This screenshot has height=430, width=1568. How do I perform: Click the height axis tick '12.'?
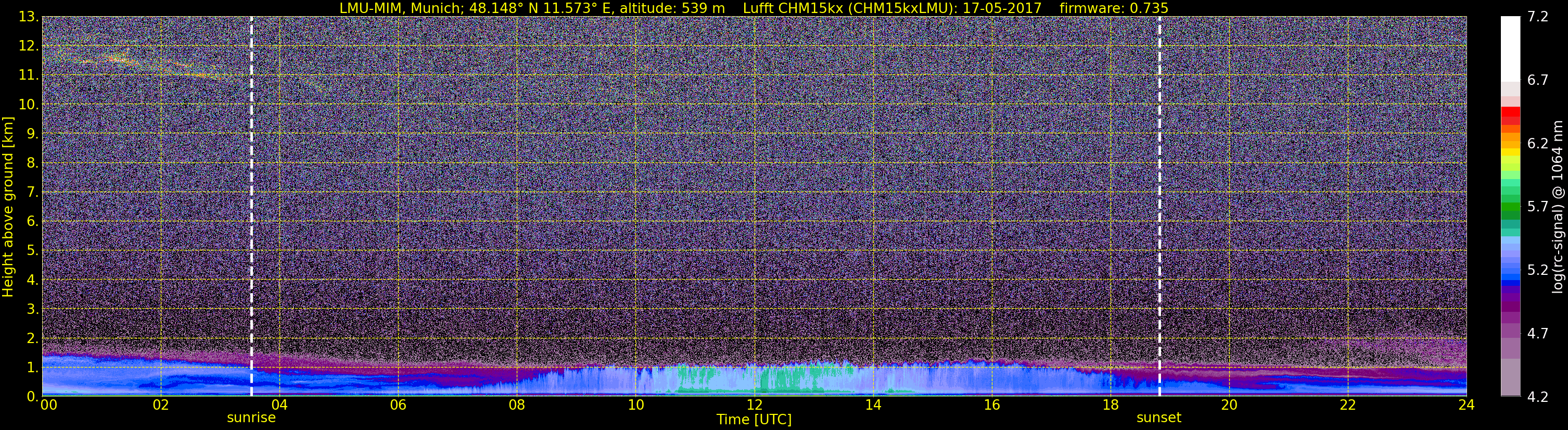(29, 46)
